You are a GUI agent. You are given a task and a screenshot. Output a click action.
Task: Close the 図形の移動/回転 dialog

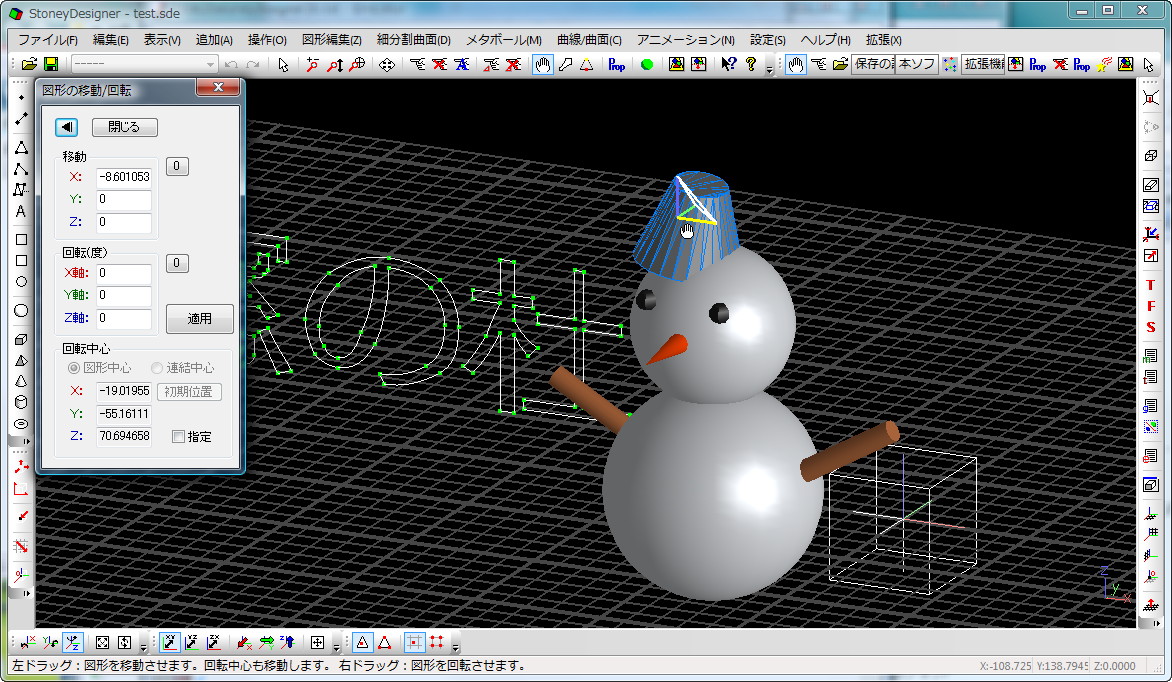tap(218, 87)
